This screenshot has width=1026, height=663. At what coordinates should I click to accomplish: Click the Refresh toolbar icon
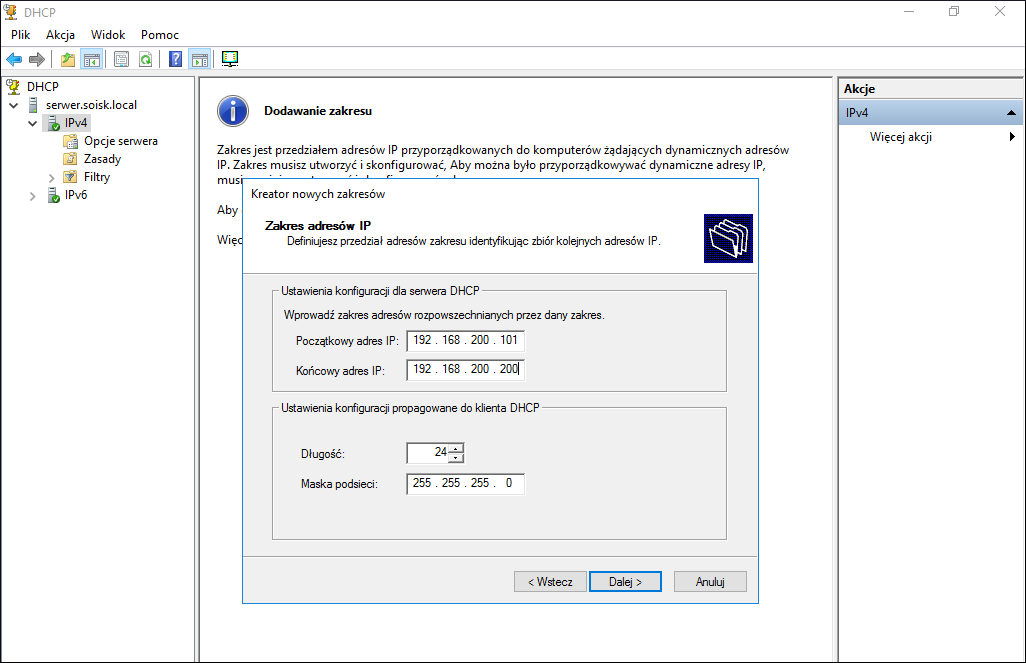click(x=145, y=60)
